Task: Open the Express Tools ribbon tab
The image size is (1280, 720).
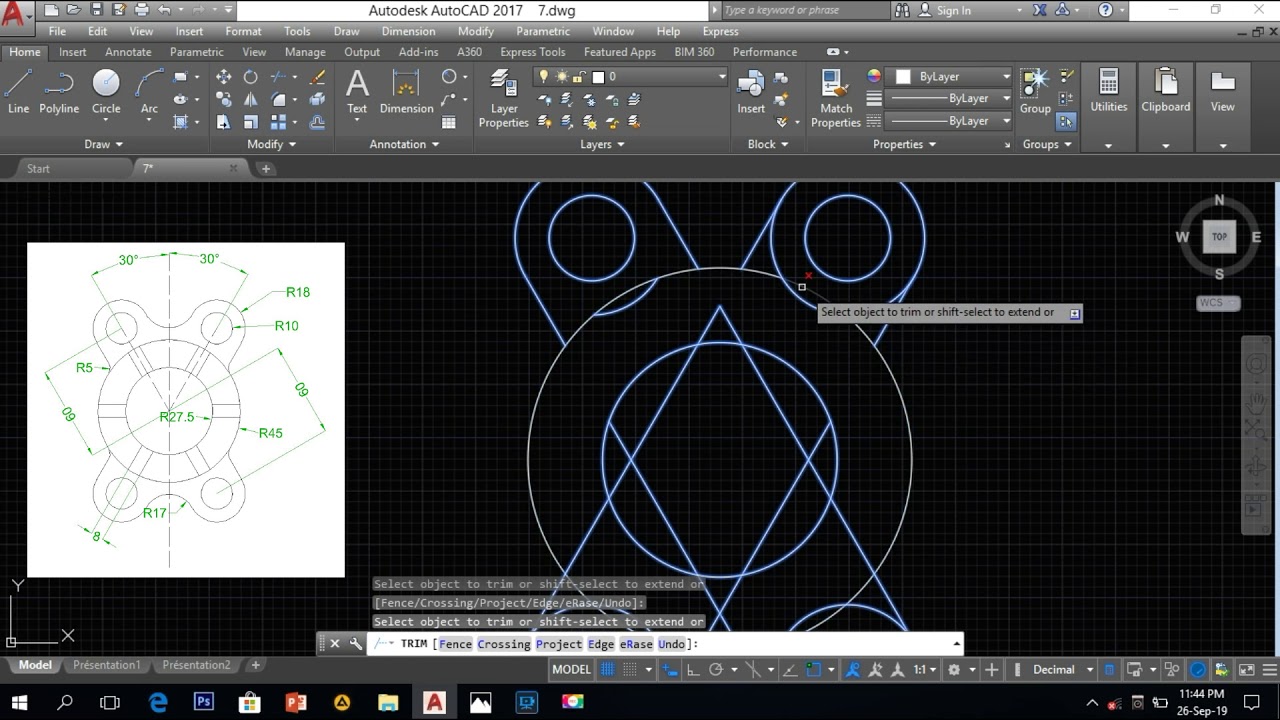Action: click(x=532, y=52)
